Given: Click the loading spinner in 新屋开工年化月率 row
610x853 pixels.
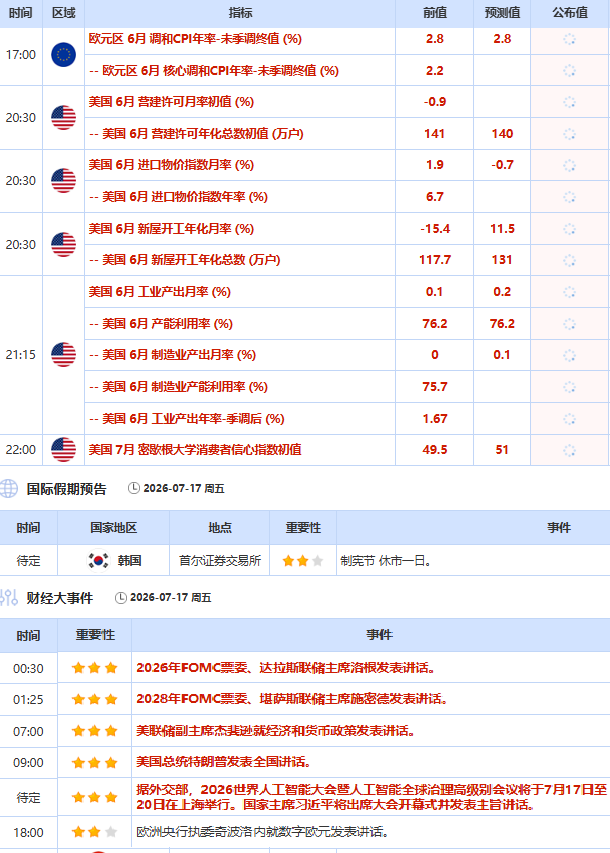Looking at the screenshot, I should (569, 229).
